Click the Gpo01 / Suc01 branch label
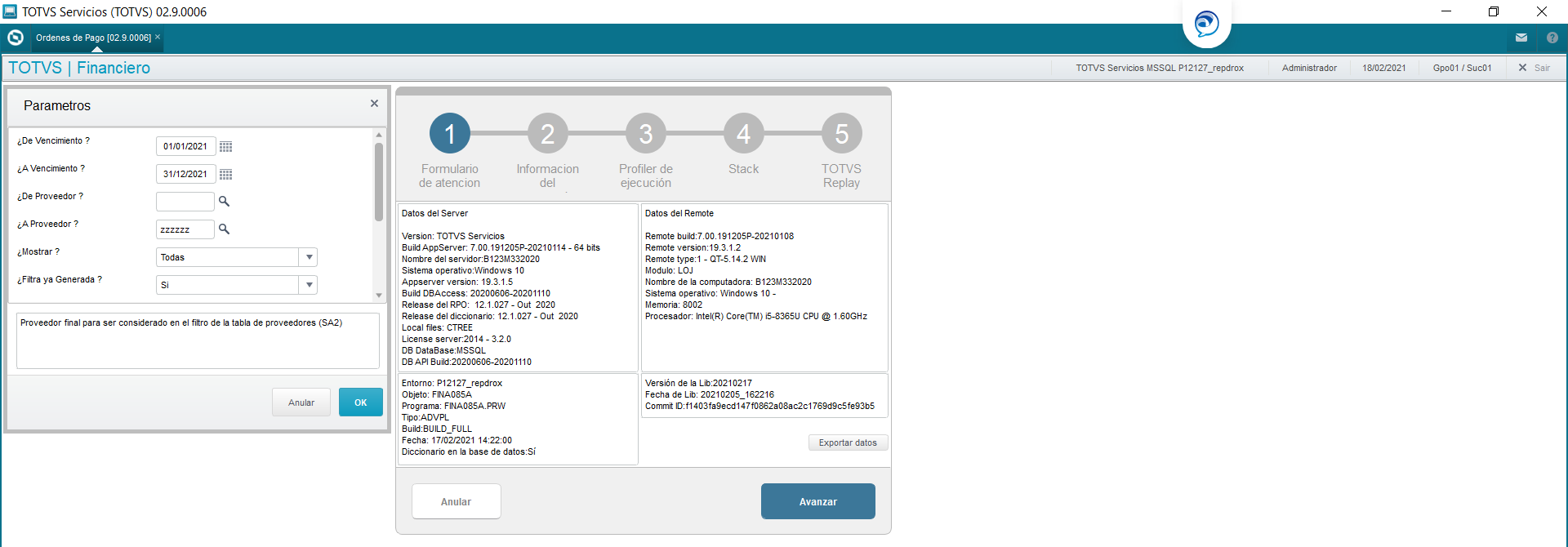 coord(1463,68)
